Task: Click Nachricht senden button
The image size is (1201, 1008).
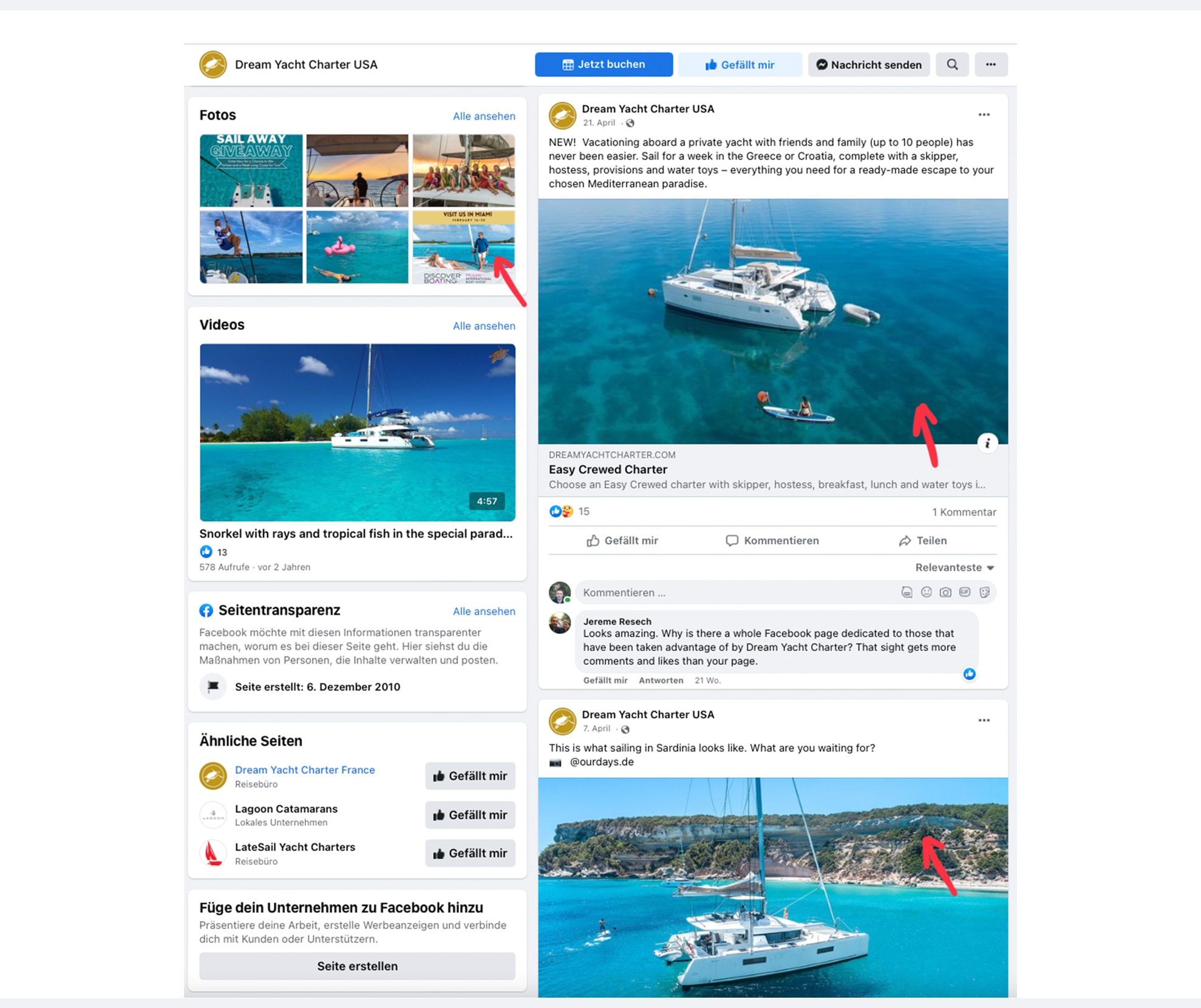Action: click(x=869, y=64)
